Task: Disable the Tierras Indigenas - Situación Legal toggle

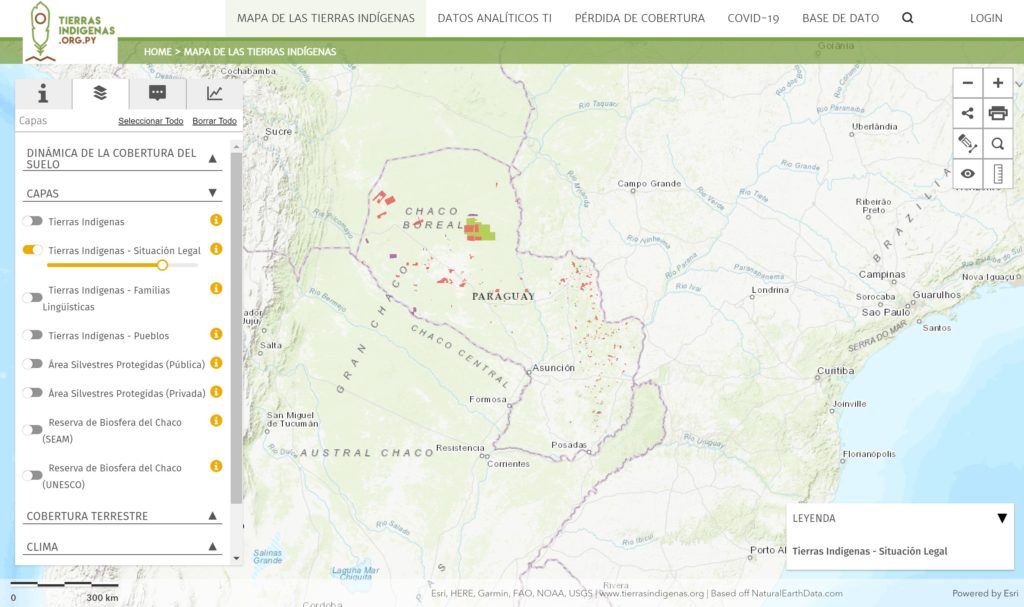Action: click(x=31, y=250)
